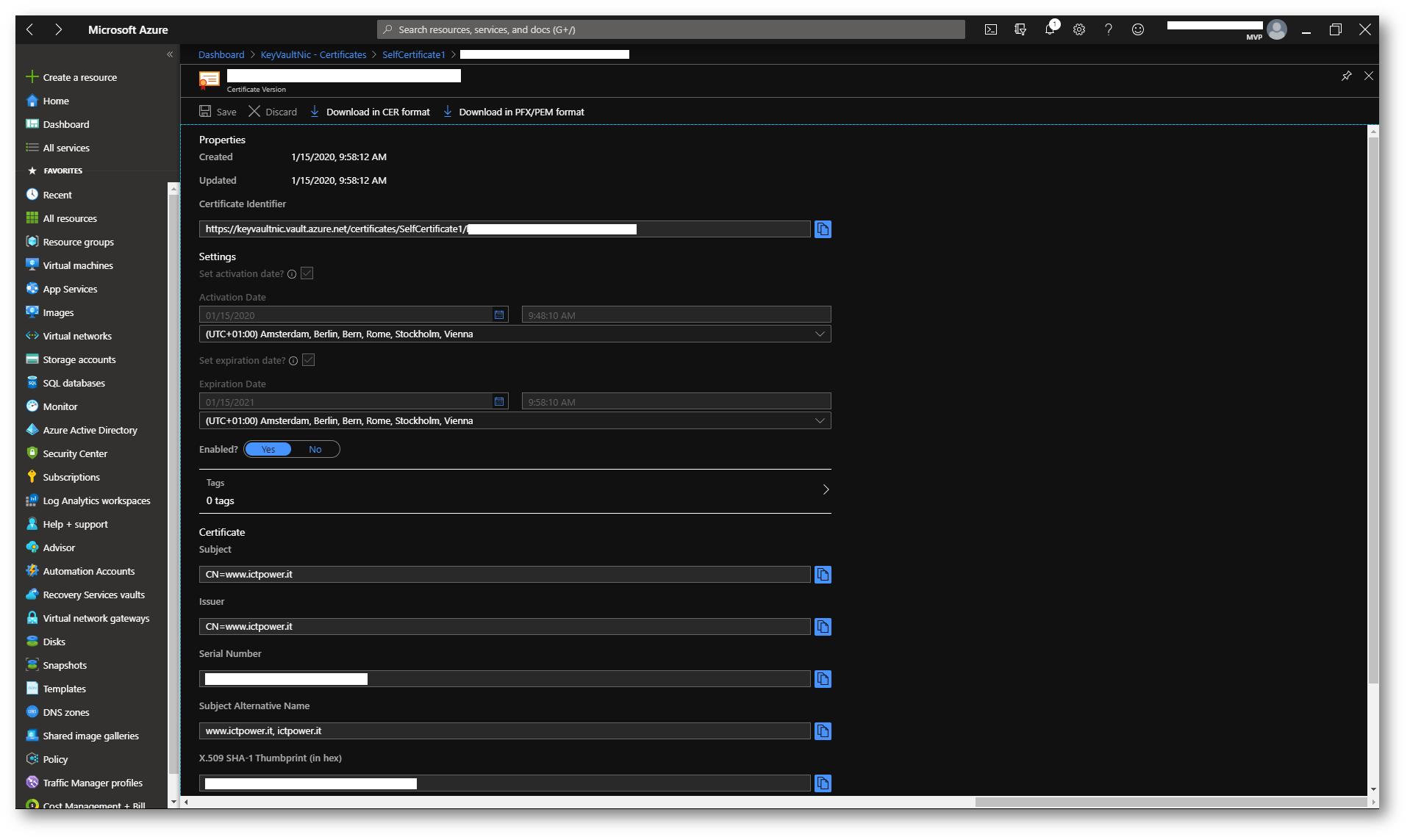1410x840 pixels.
Task: Discard changes in the toolbar
Action: click(x=273, y=112)
